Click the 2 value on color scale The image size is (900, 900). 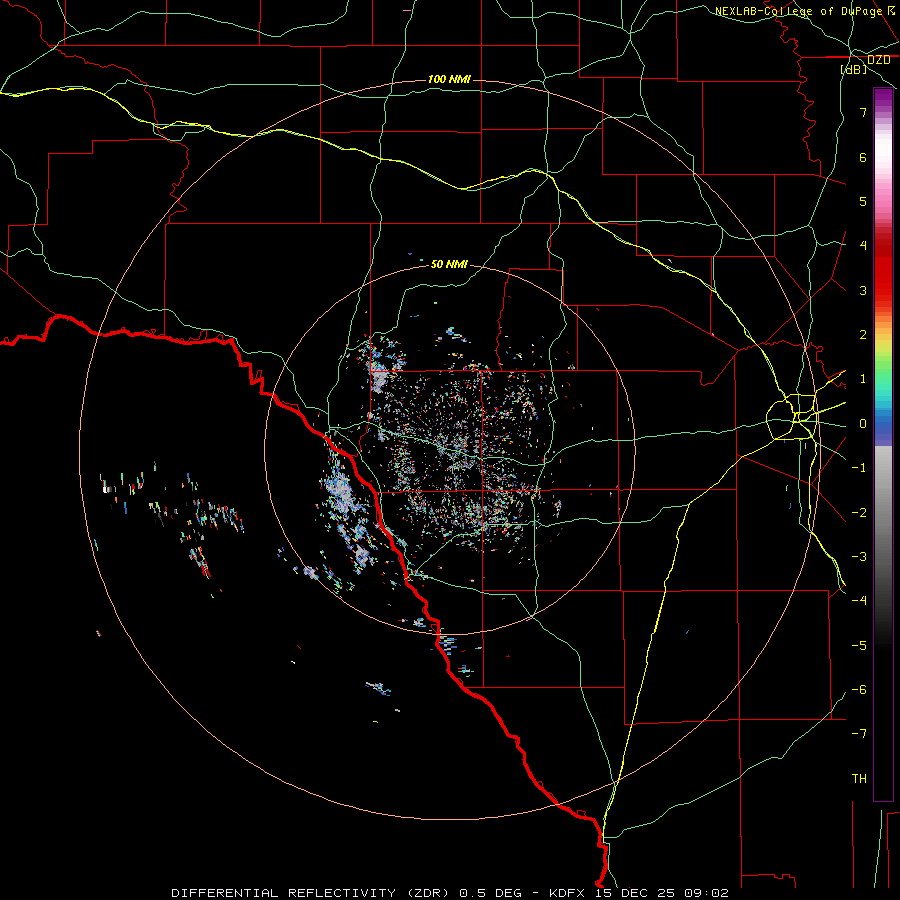863,335
